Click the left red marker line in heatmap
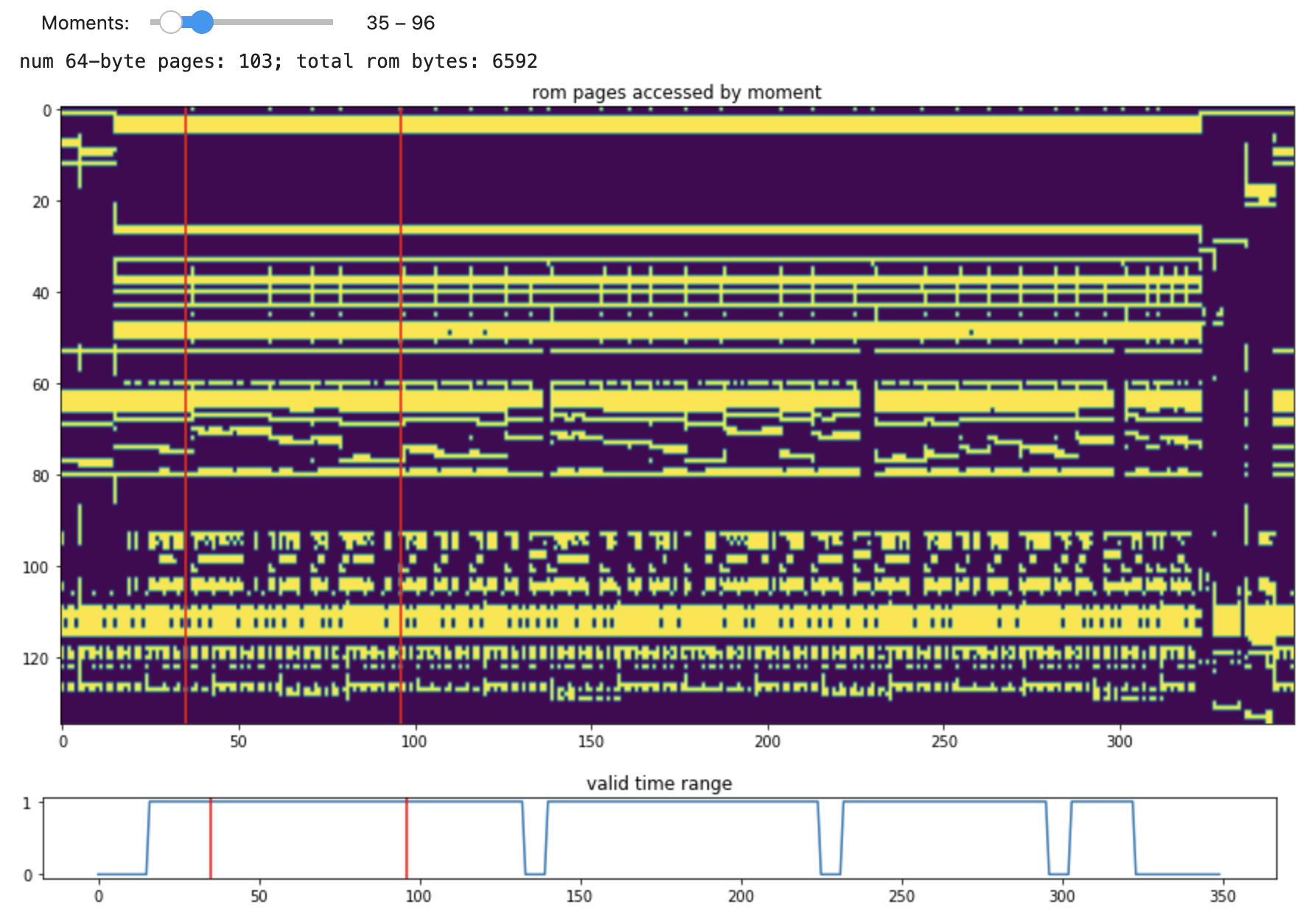This screenshot has width=1310, height=924. click(186, 413)
